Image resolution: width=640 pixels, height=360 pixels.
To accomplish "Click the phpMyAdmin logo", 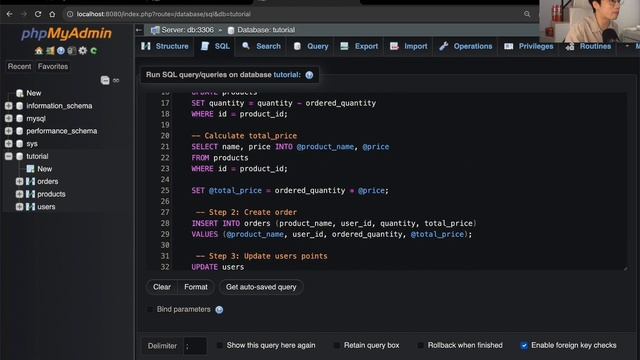I will point(66,33).
